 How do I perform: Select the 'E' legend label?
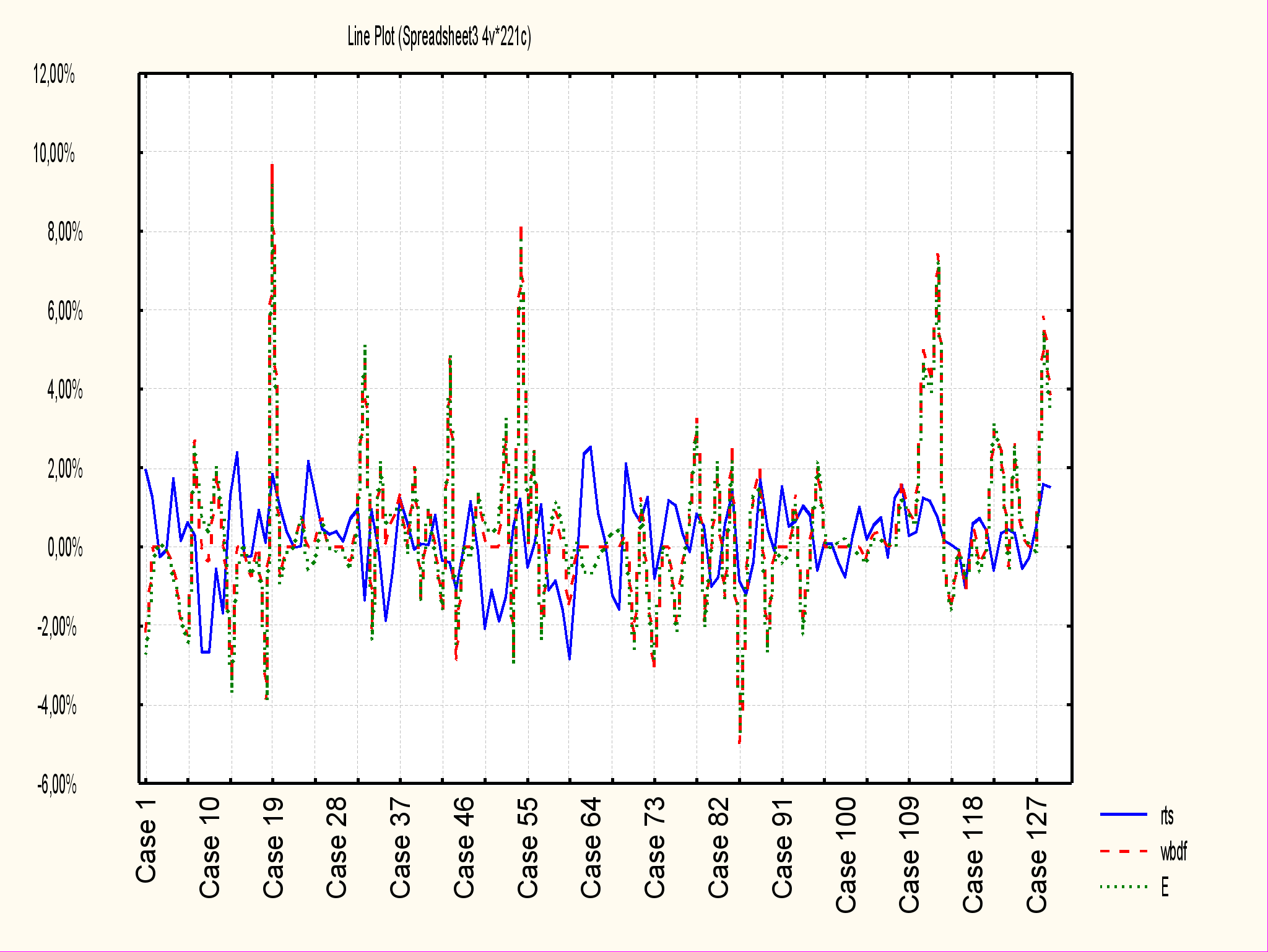coord(1165,887)
